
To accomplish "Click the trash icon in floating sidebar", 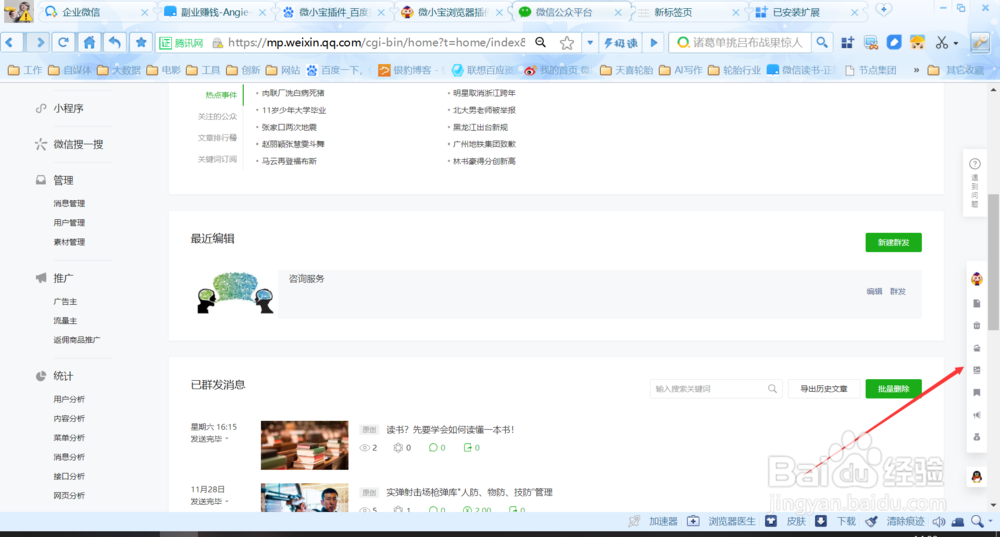I will [976, 325].
